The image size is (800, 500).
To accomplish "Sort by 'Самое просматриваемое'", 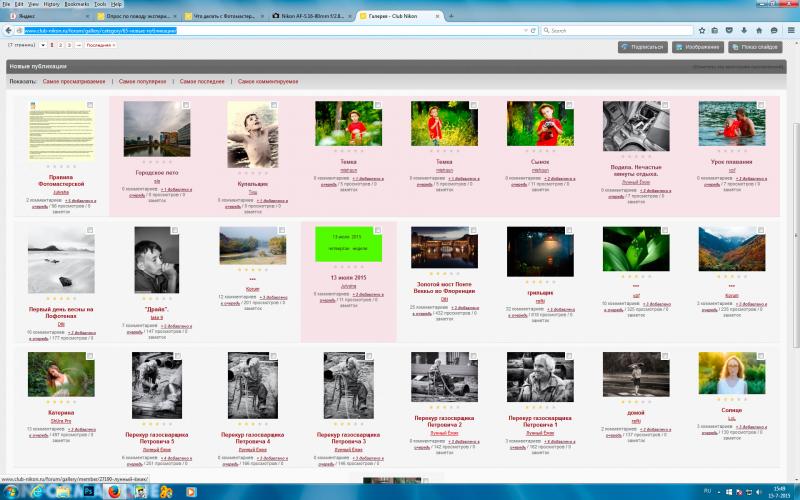I will 74,82.
